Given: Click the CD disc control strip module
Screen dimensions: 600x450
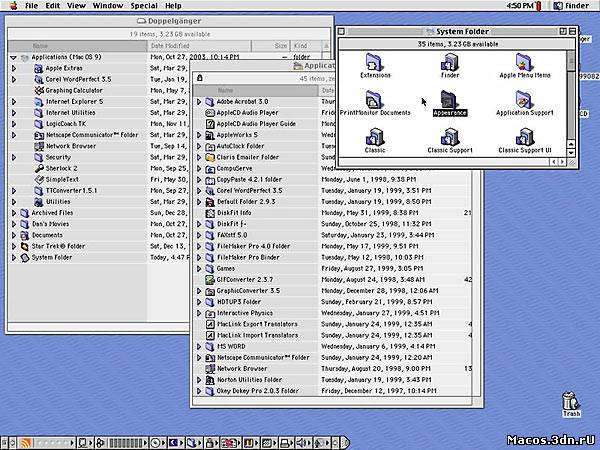Looking at the screenshot, I should [156, 443].
